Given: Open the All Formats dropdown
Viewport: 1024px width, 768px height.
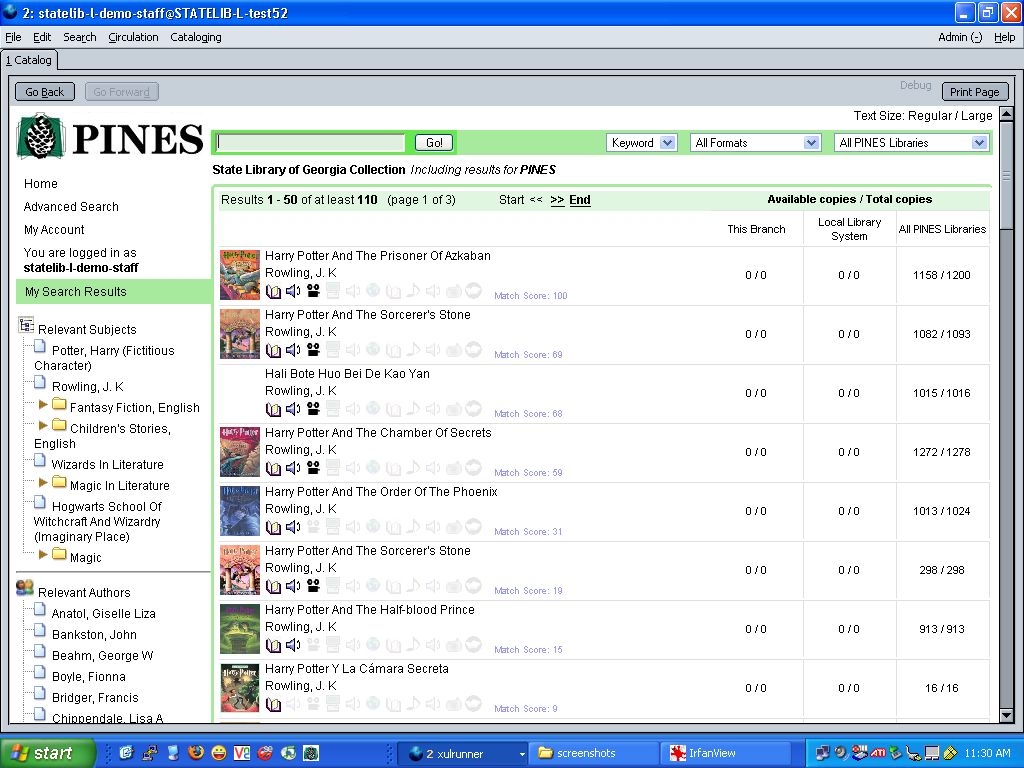Looking at the screenshot, I should [x=756, y=143].
